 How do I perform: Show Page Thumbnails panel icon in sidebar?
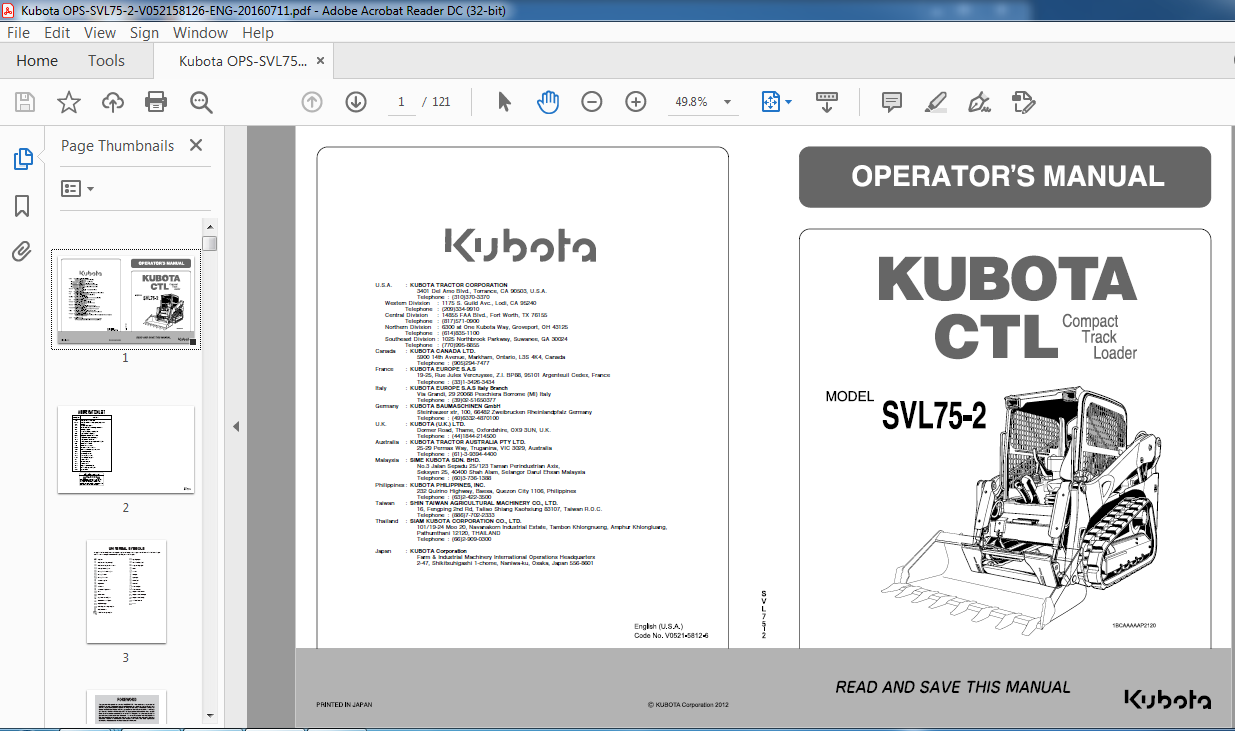22,159
